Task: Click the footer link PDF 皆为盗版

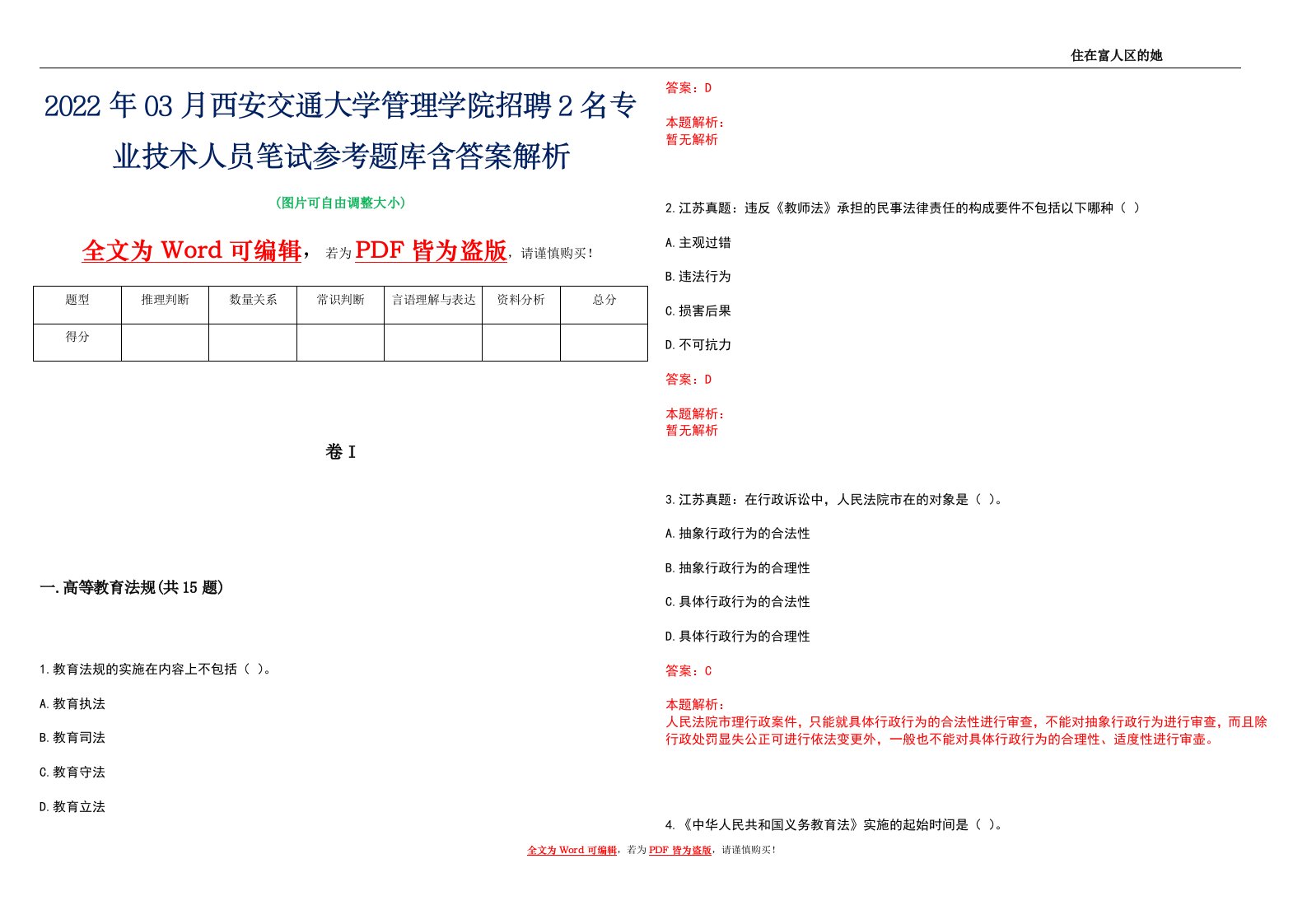Action: (680, 850)
